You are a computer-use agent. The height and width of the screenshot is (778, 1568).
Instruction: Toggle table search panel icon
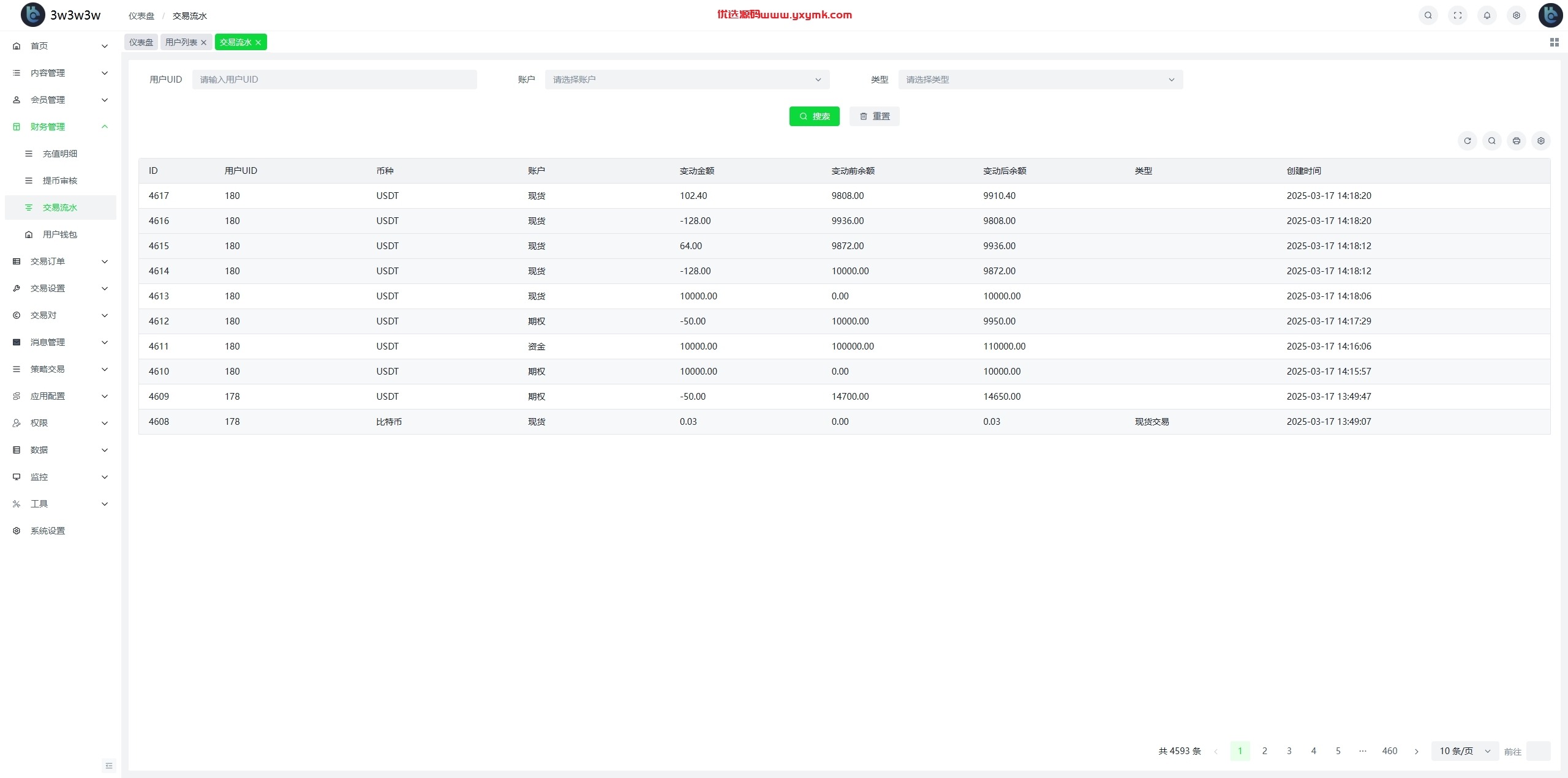(1491, 141)
